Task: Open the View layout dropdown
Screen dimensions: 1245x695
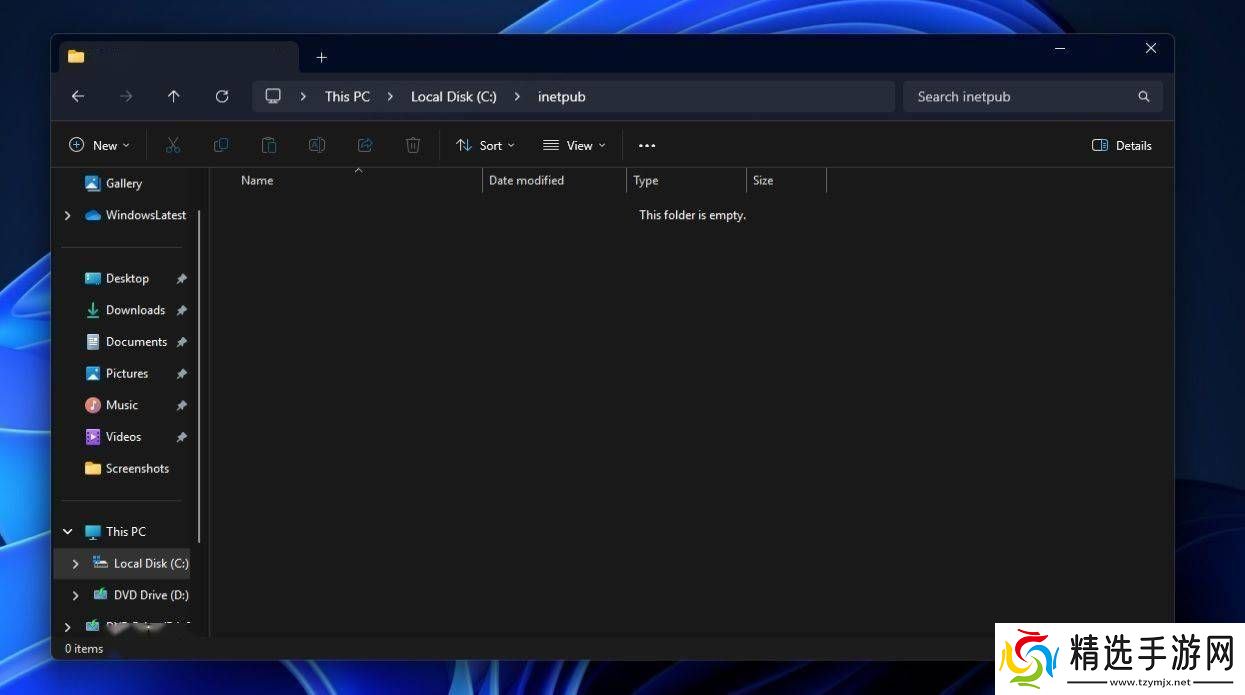Action: [575, 146]
